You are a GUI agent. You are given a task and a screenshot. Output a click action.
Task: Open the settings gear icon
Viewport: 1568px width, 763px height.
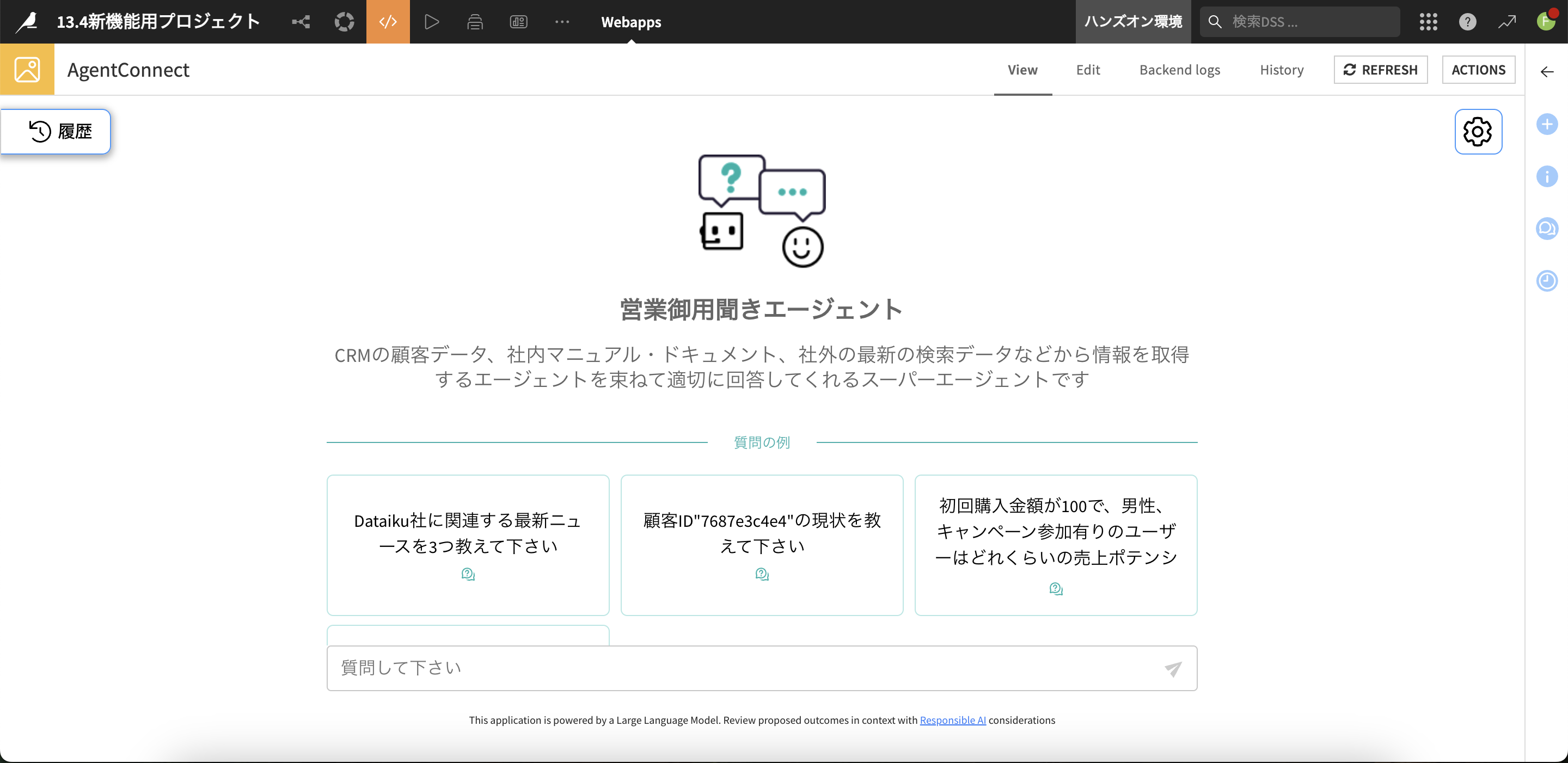(1477, 131)
